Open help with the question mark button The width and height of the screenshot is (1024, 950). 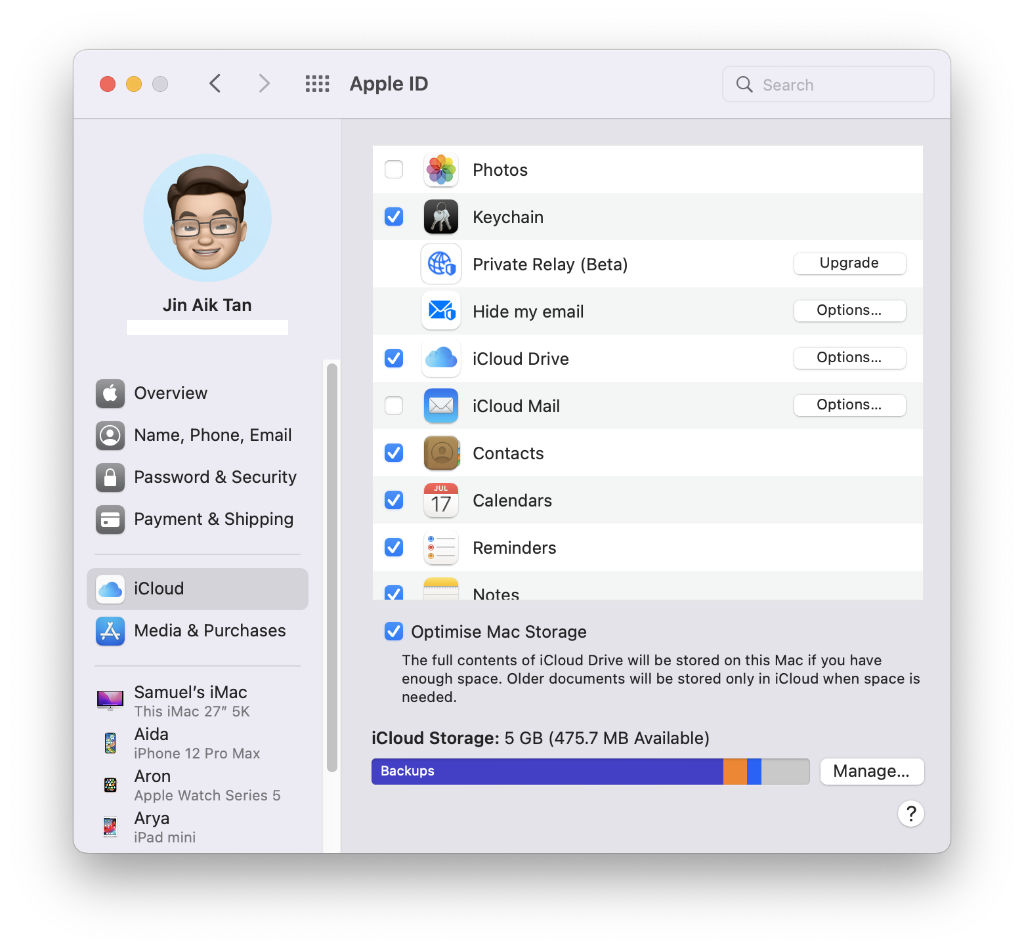pyautogui.click(x=910, y=814)
